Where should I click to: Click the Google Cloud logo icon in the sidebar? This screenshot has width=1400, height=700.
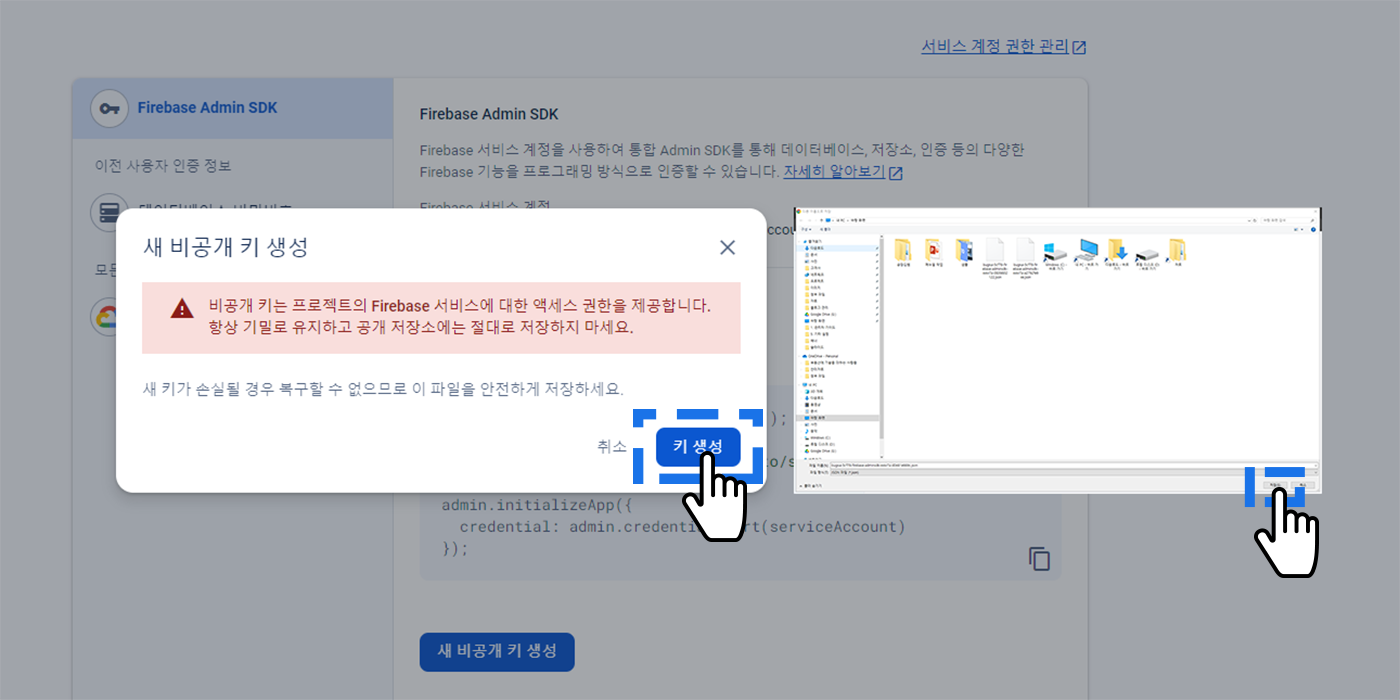coord(105,317)
